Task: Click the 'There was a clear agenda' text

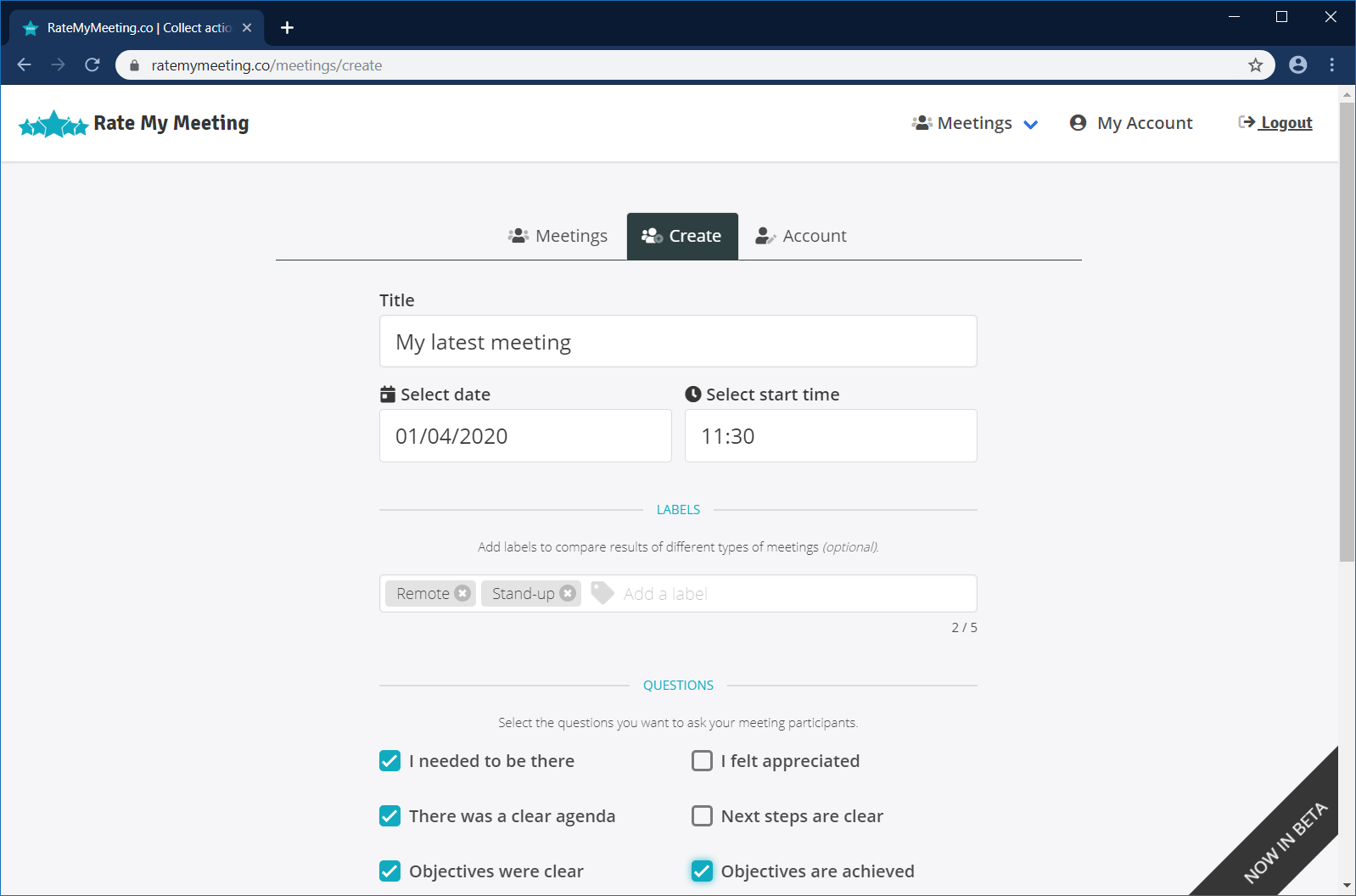Action: pos(512,816)
